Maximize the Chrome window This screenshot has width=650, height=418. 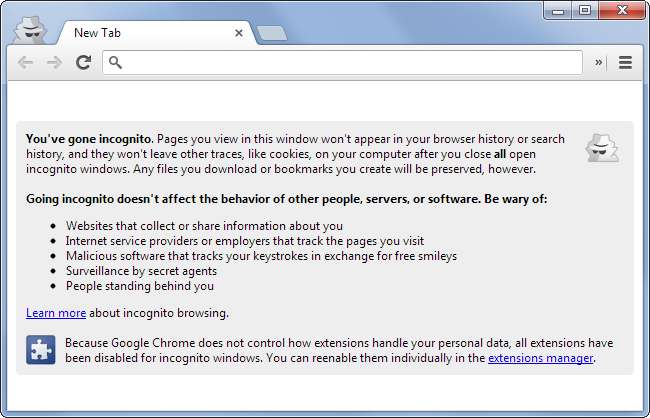pos(584,10)
